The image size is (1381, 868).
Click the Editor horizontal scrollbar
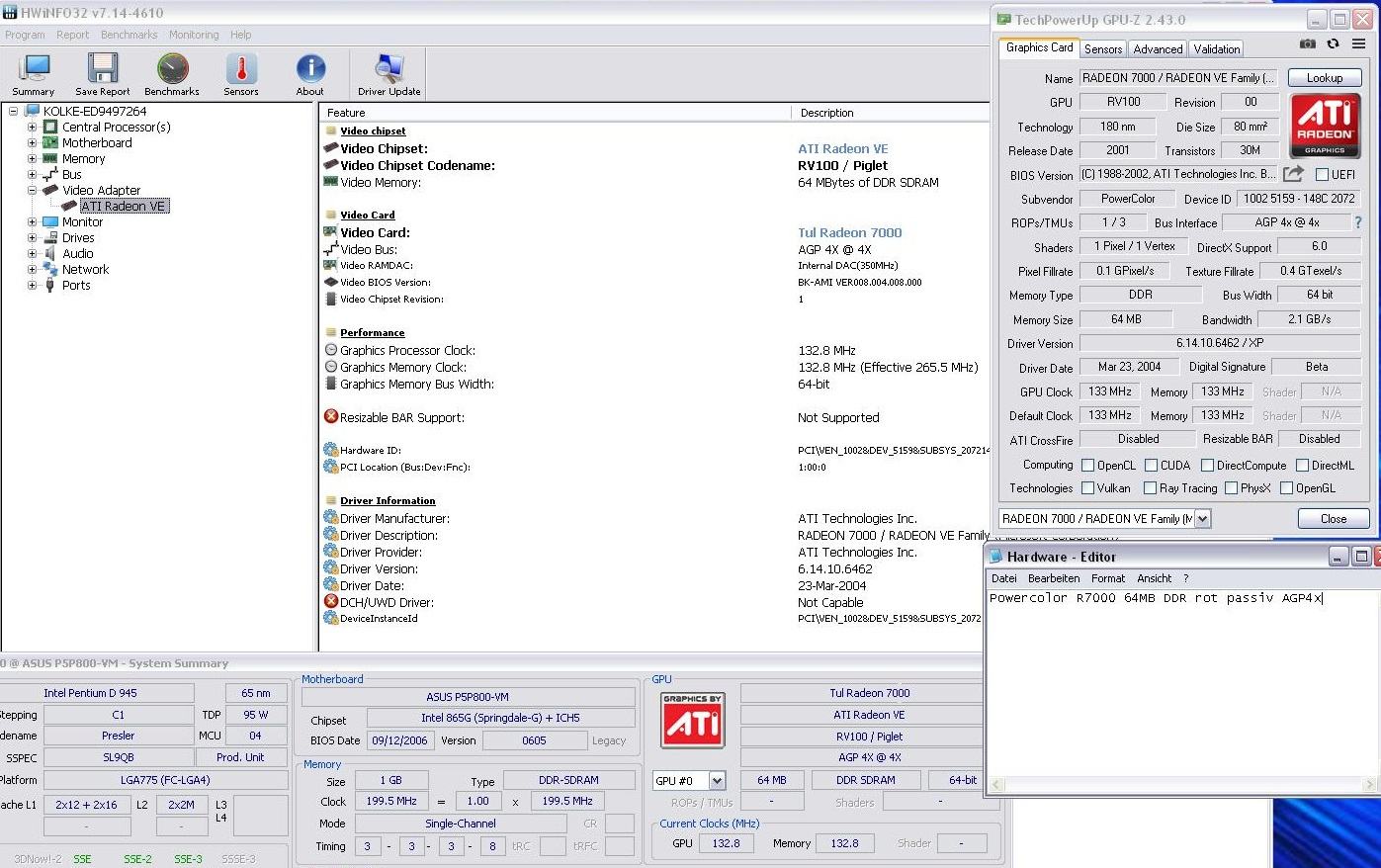pos(1183,785)
